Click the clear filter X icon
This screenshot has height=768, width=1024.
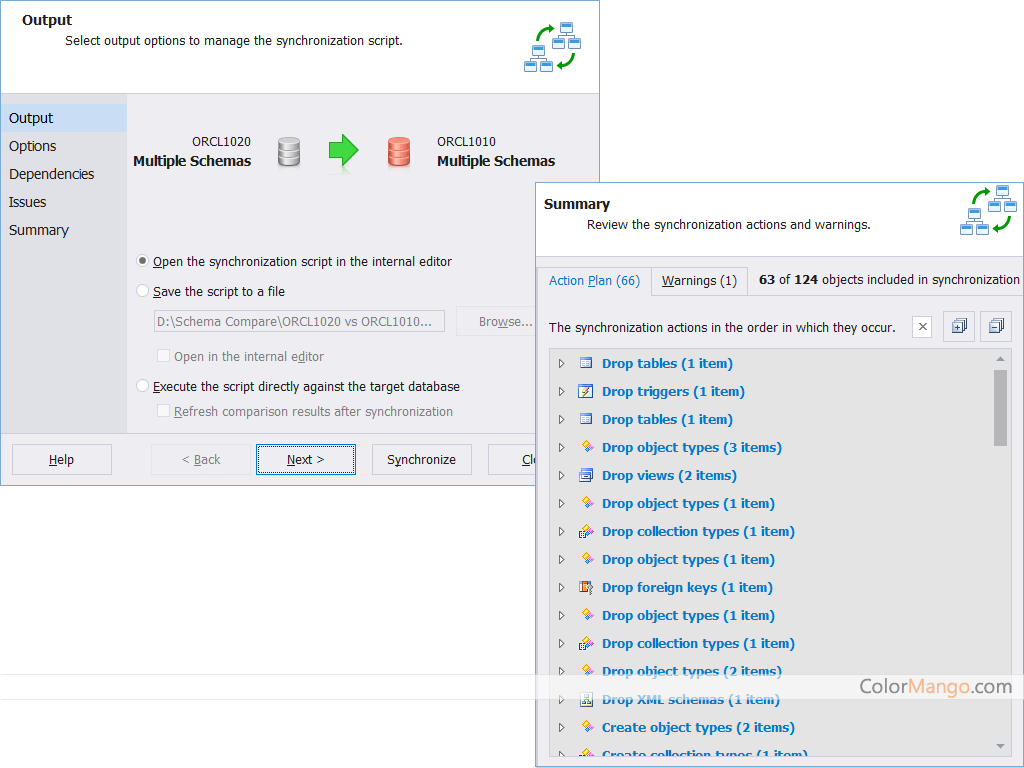(x=921, y=326)
